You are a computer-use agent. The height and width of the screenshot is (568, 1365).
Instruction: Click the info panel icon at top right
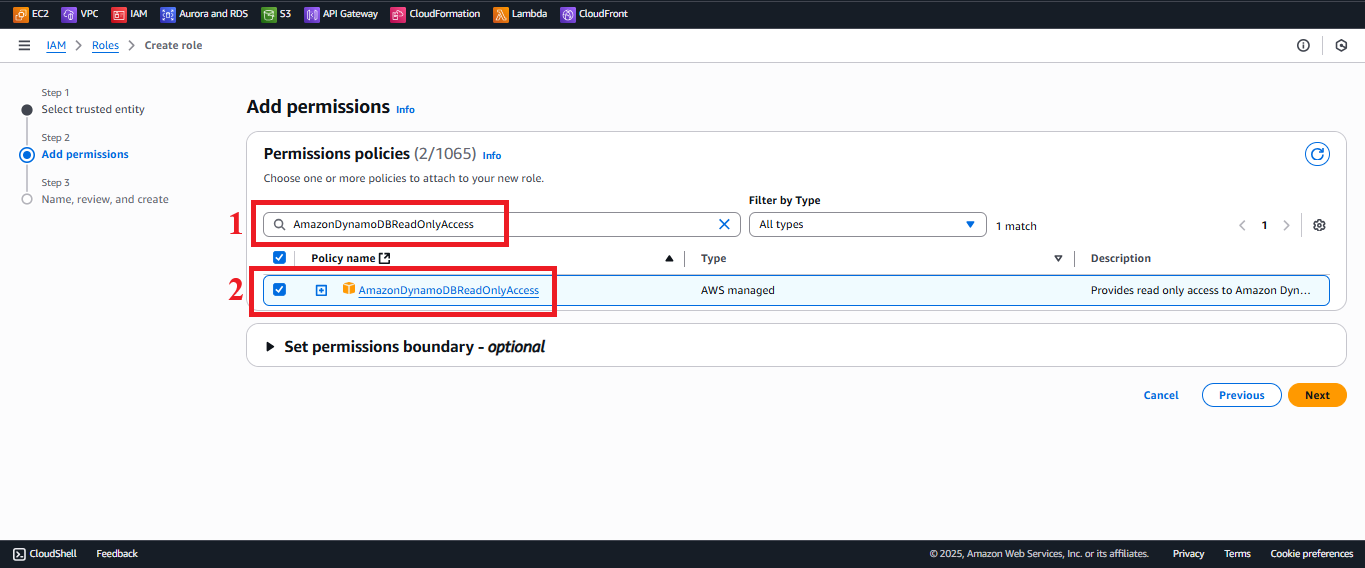coord(1303,45)
